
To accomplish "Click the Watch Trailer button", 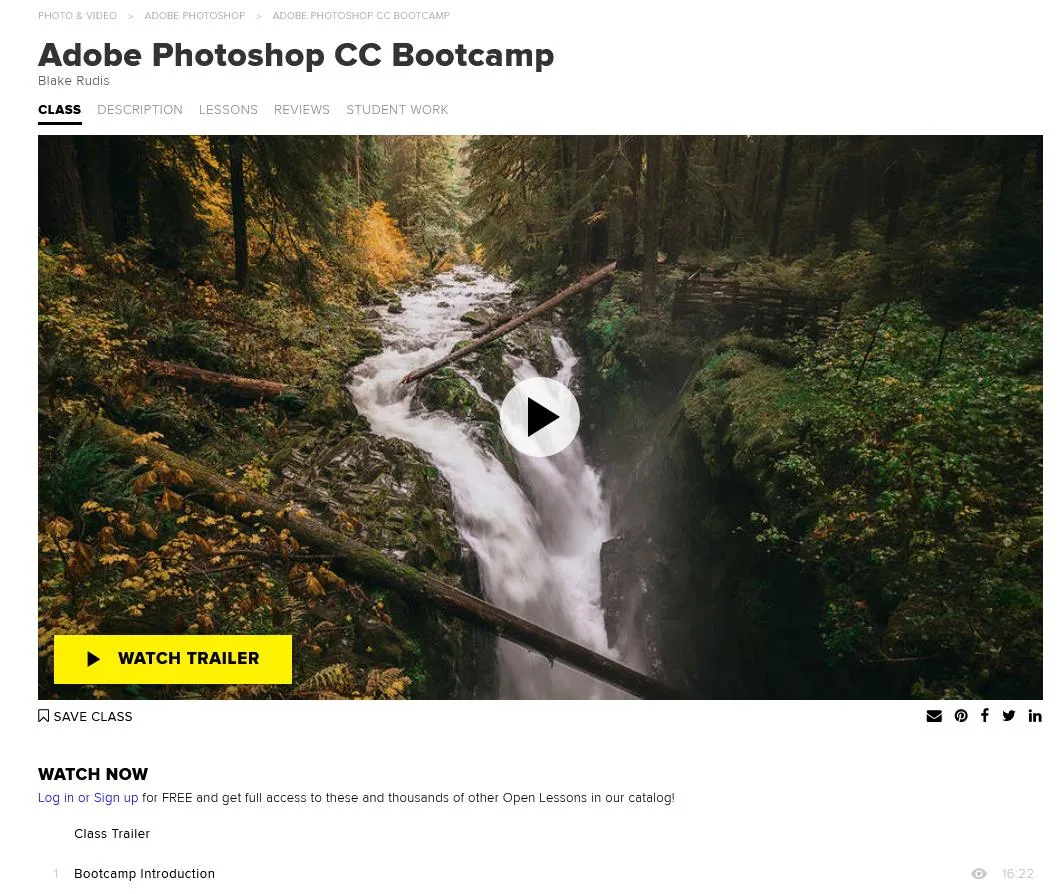I will pos(173,659).
